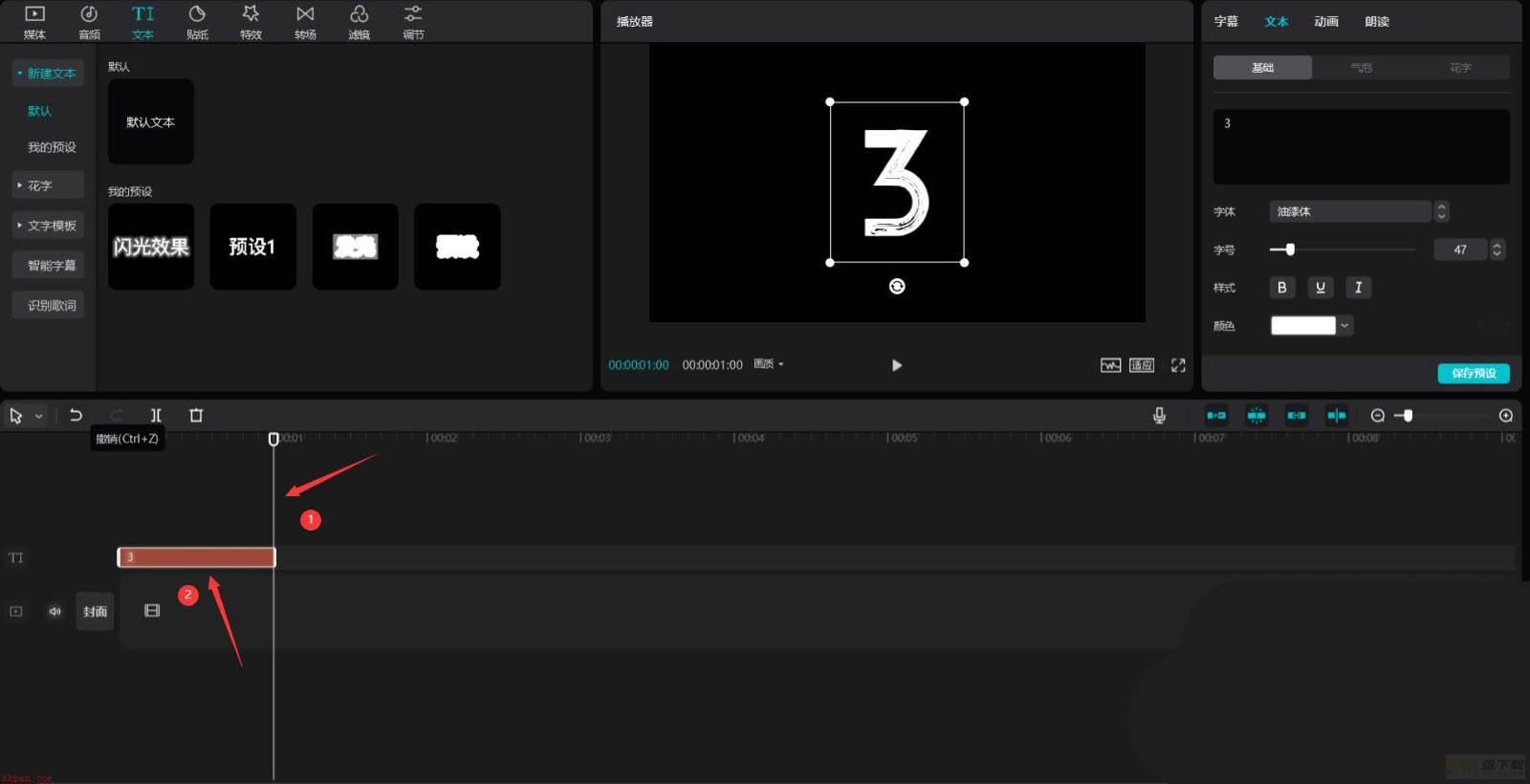Switch to the 动画 tab
The height and width of the screenshot is (784, 1530).
[x=1326, y=21]
